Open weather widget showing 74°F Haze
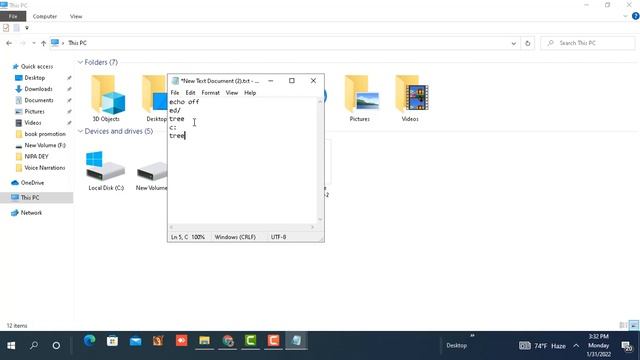Image resolution: width=640 pixels, height=360 pixels. [542, 346]
